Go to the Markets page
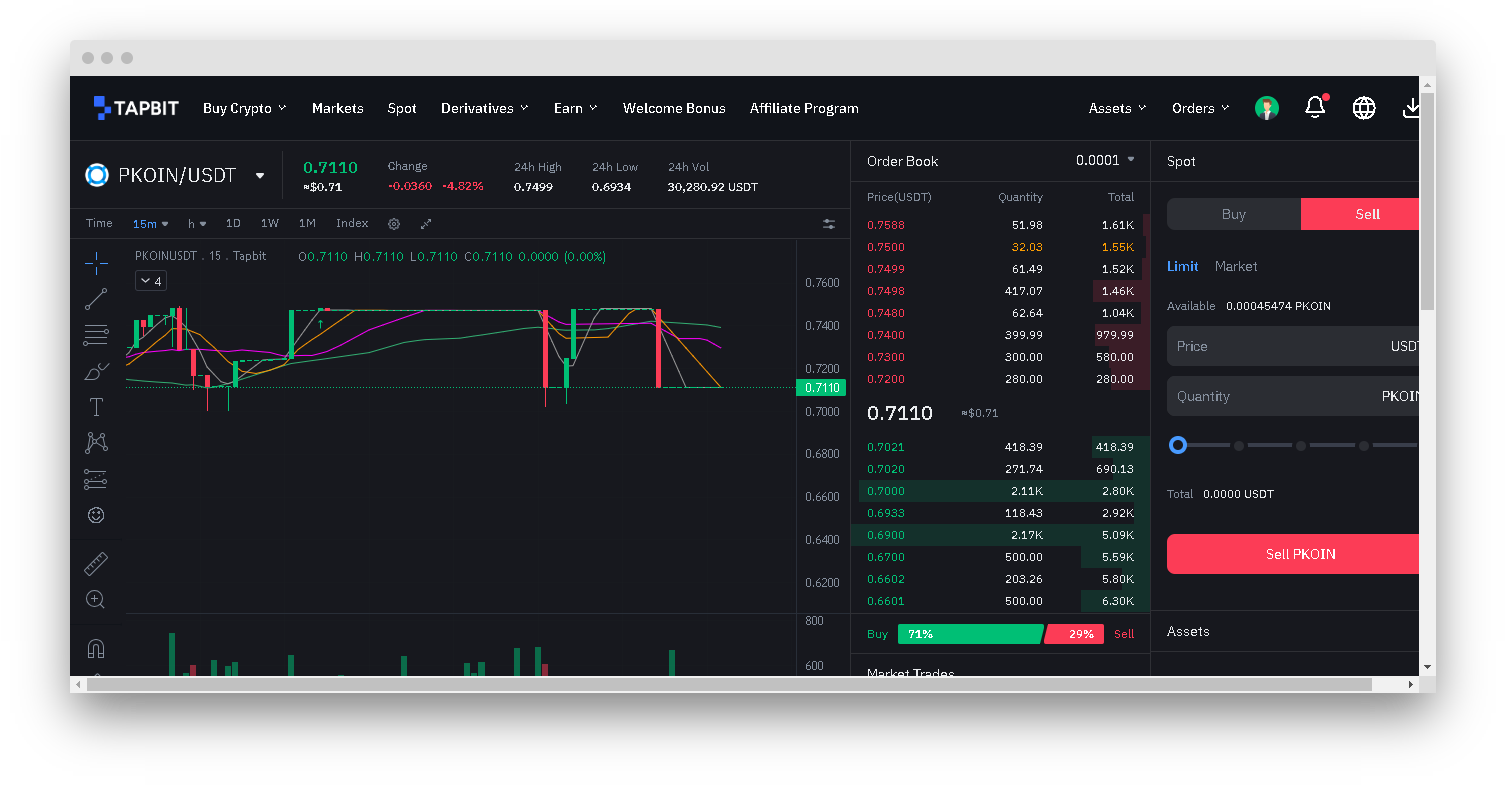The height and width of the screenshot is (793, 1506). point(337,108)
